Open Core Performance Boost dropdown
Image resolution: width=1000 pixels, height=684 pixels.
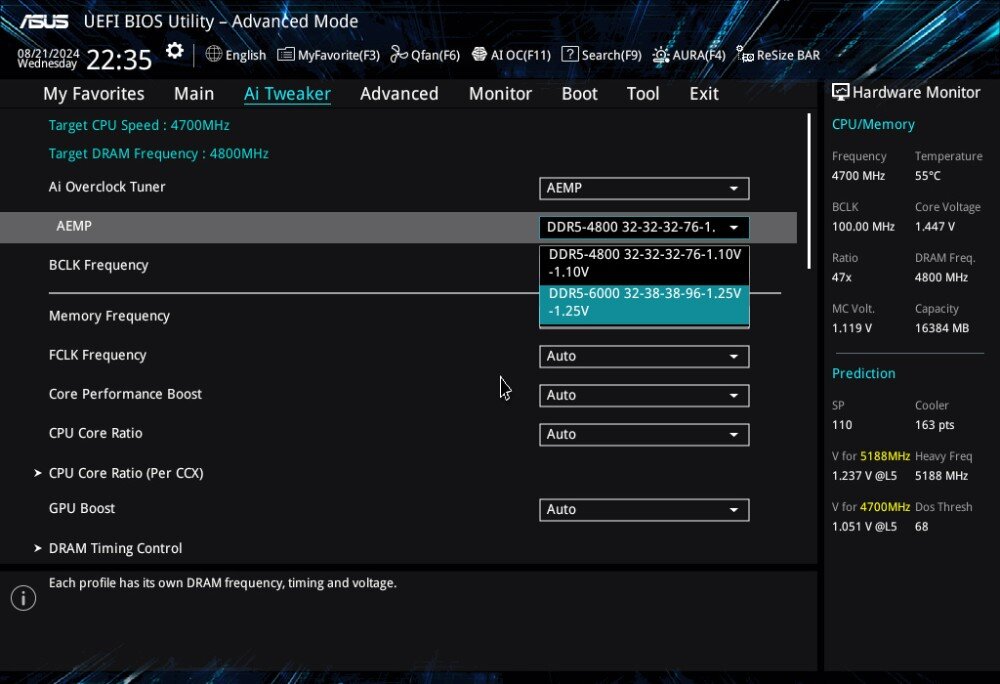[x=643, y=395]
